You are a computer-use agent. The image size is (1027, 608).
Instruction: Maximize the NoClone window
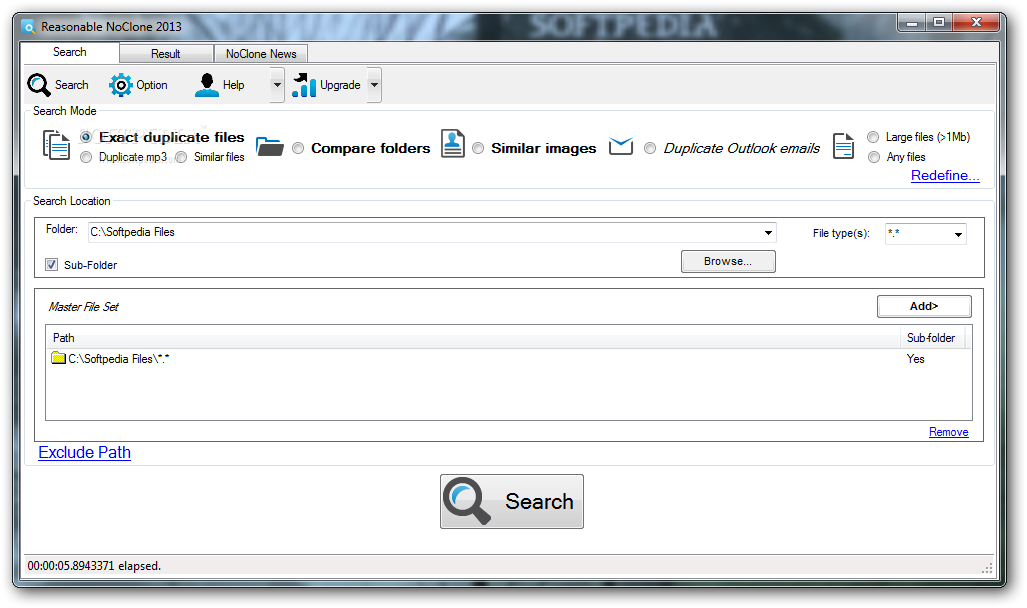tap(939, 23)
